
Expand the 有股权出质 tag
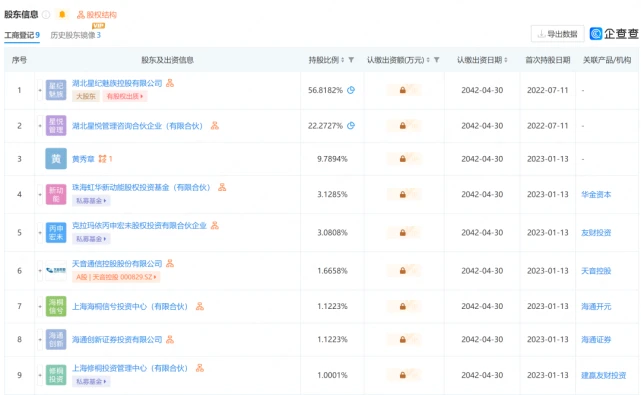tap(125, 97)
